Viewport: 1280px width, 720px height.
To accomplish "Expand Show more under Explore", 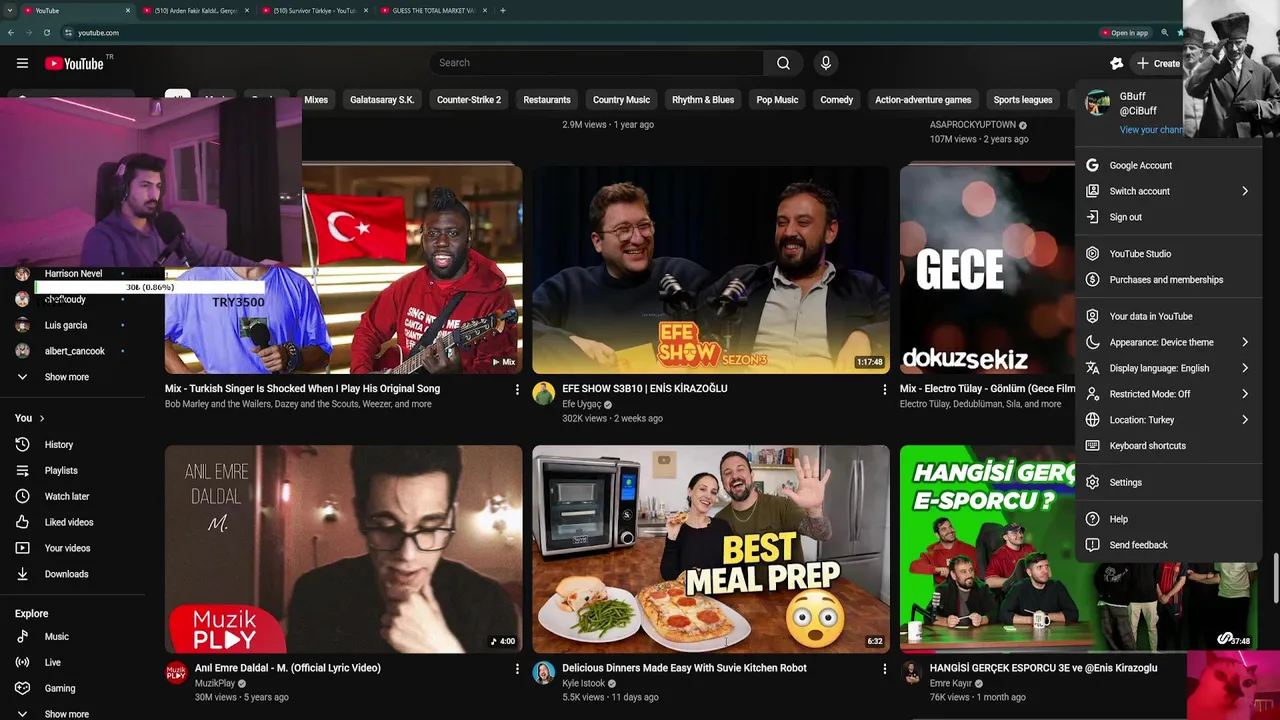I will [66, 714].
